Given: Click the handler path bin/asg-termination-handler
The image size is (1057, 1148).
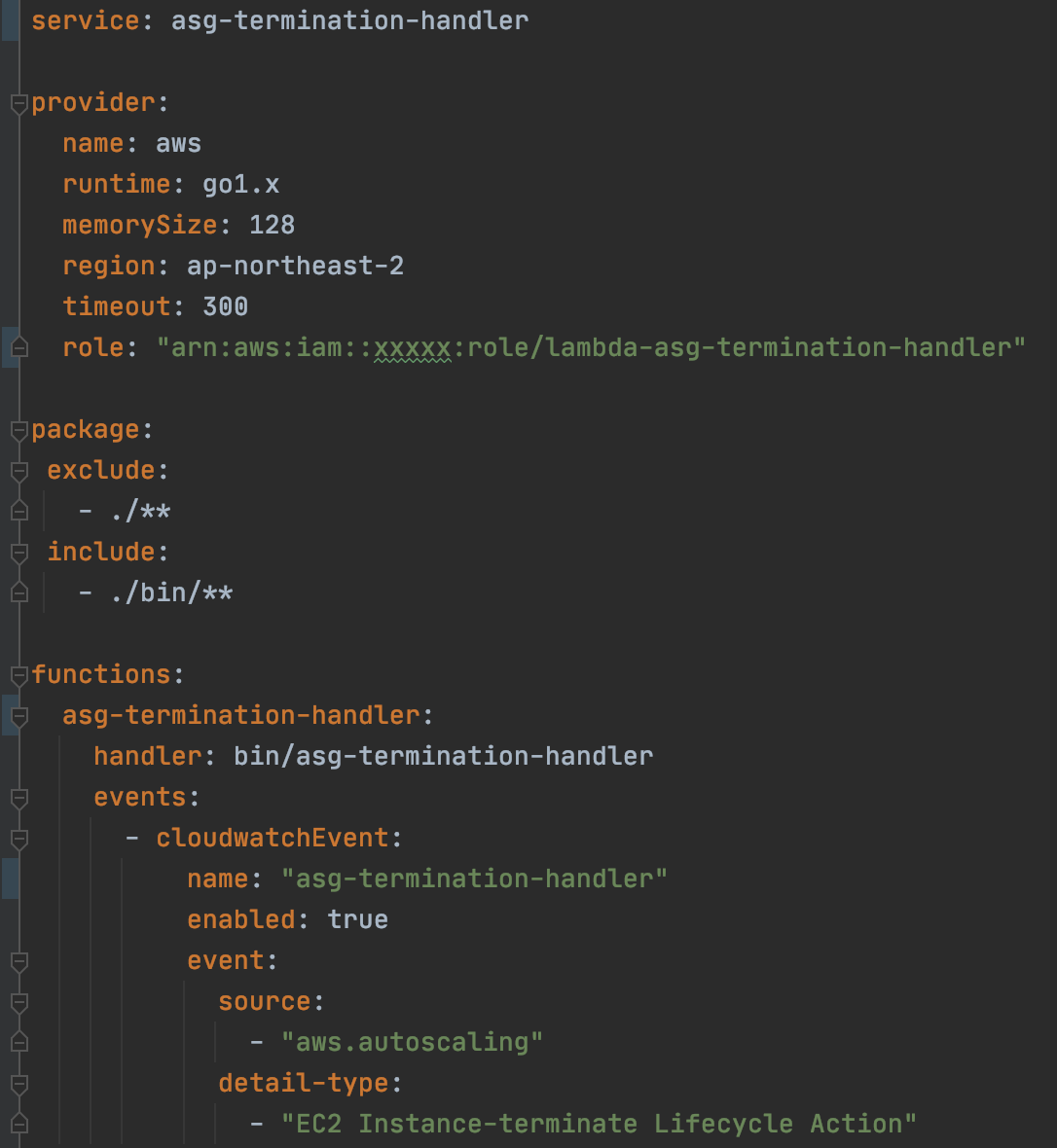Looking at the screenshot, I should pyautogui.click(x=443, y=756).
